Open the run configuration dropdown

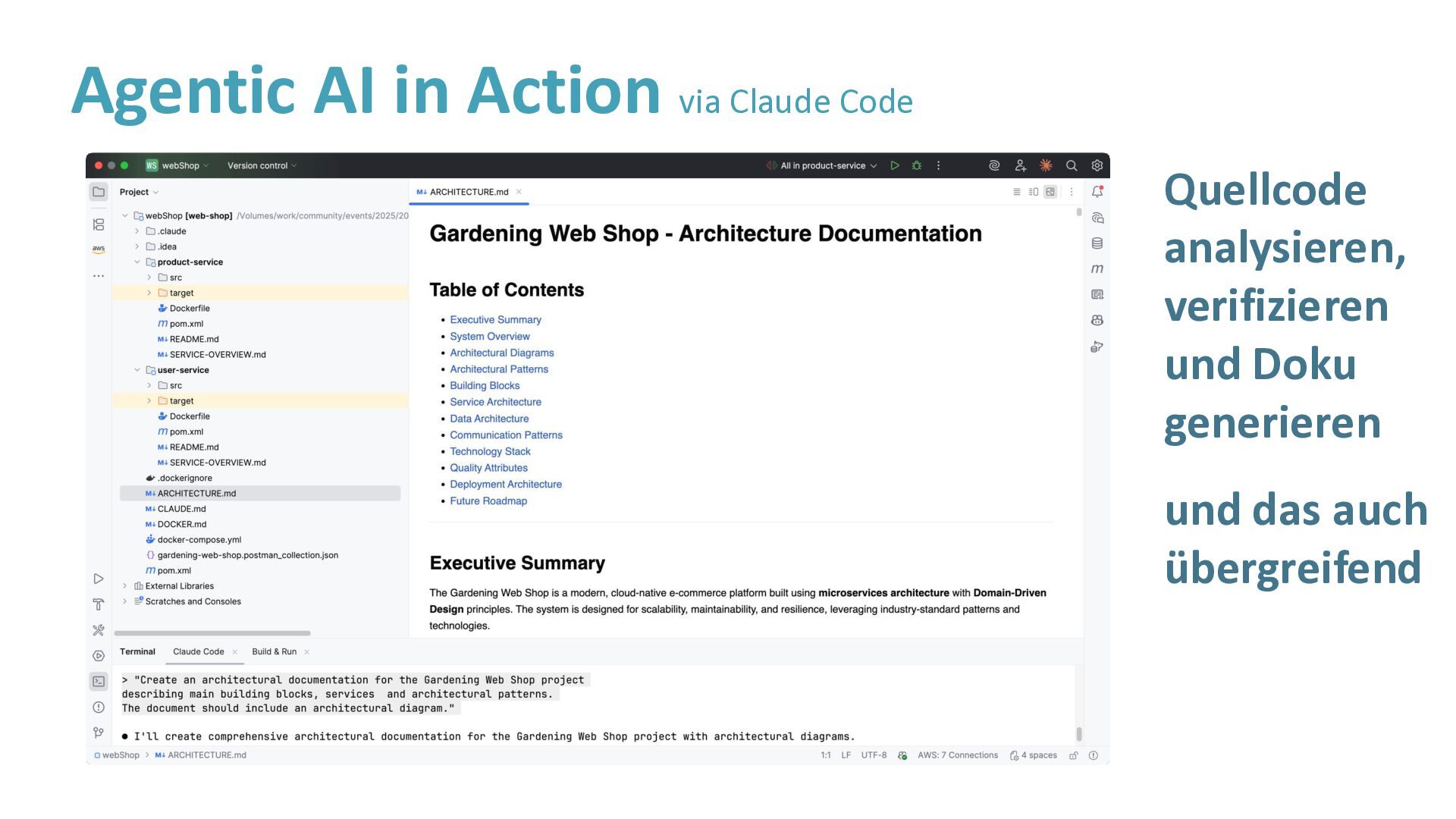828,165
